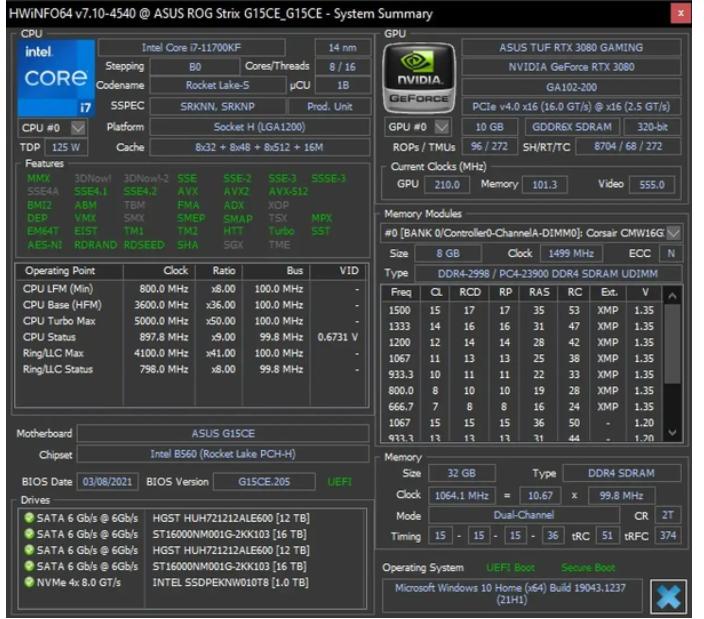Click the total memory size 32 GB field
Image resolution: width=704 pixels, height=619 pixels.
(462, 474)
